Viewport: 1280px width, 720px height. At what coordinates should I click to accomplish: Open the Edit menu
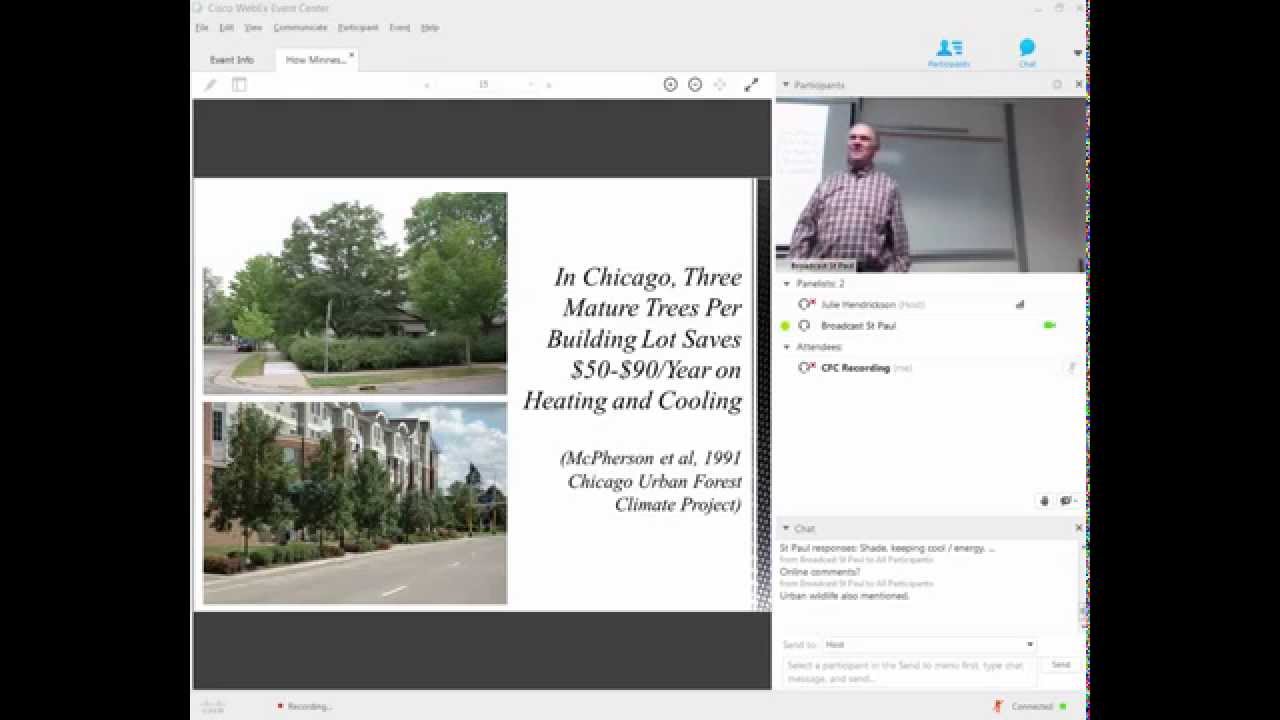227,28
